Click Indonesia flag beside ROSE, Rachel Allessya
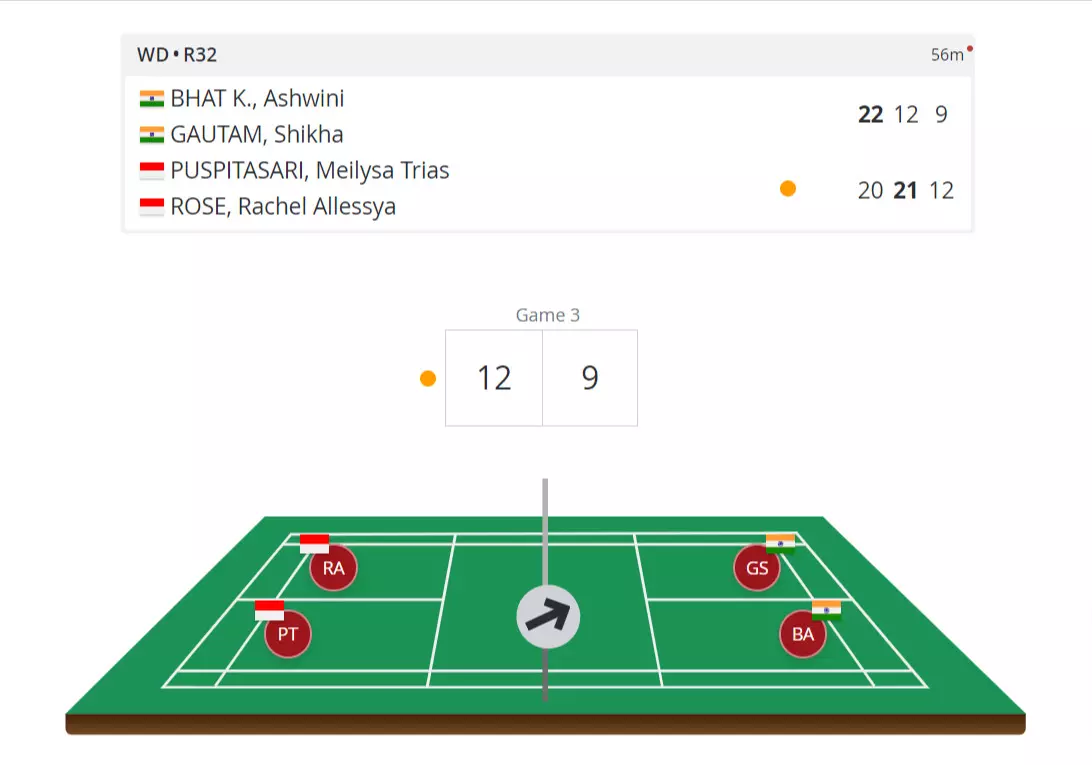Screen dimensions: 1092x765 152,207
